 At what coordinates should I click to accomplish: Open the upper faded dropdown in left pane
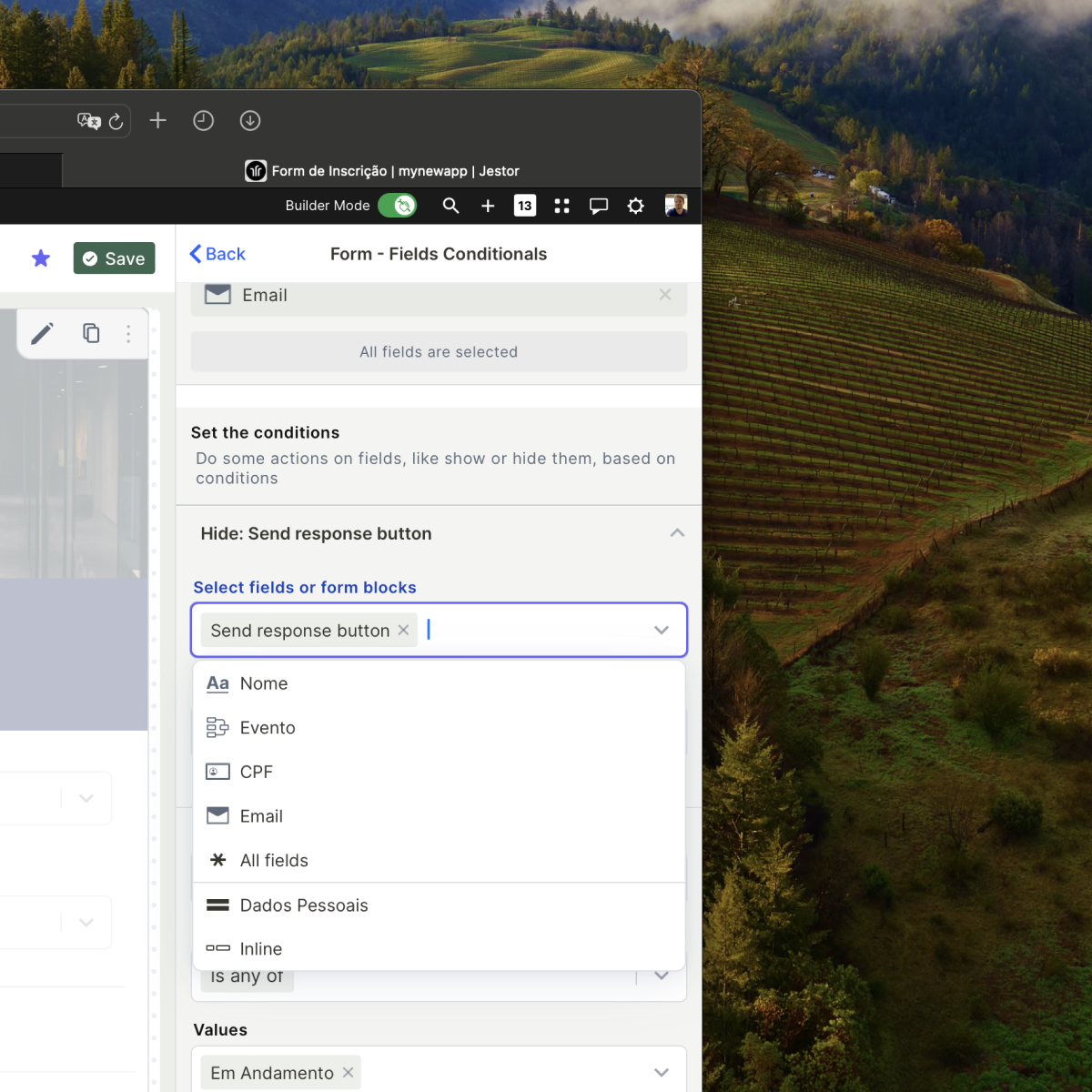[x=86, y=798]
